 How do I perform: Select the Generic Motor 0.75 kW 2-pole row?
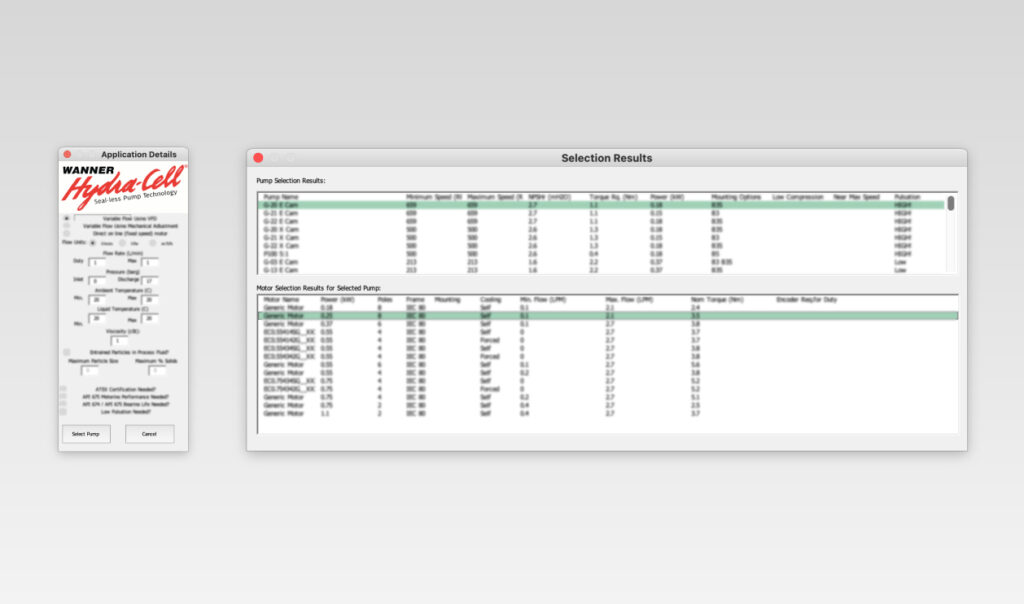[x=608, y=405]
